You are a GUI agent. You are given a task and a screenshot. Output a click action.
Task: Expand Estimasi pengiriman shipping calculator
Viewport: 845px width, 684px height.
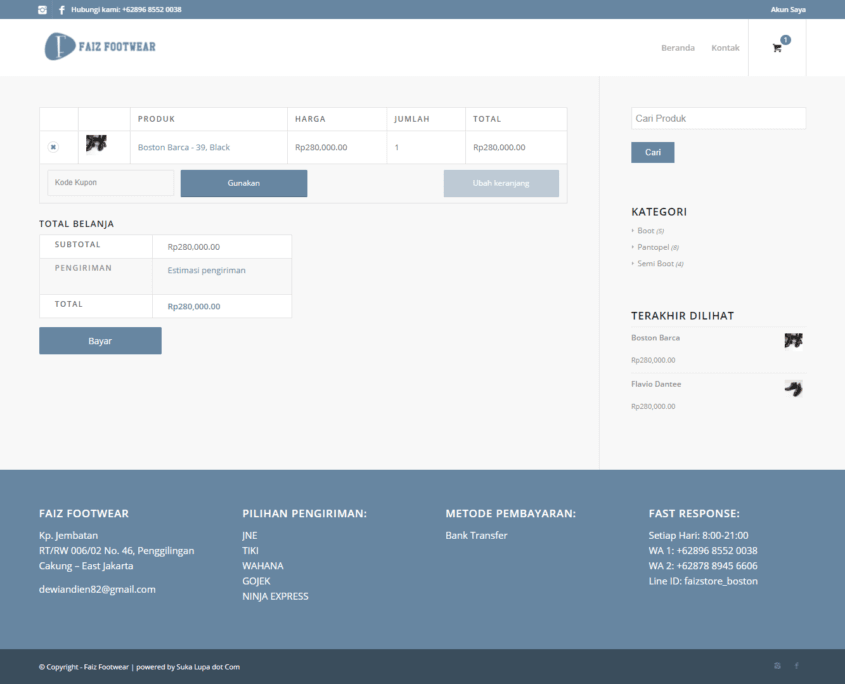pos(206,270)
